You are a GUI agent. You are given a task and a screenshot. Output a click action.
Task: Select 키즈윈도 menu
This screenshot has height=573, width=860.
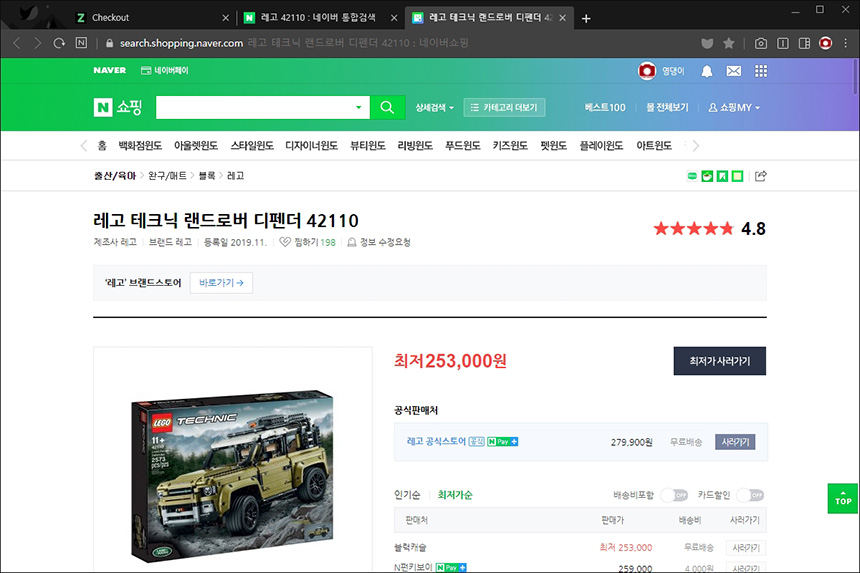point(510,146)
